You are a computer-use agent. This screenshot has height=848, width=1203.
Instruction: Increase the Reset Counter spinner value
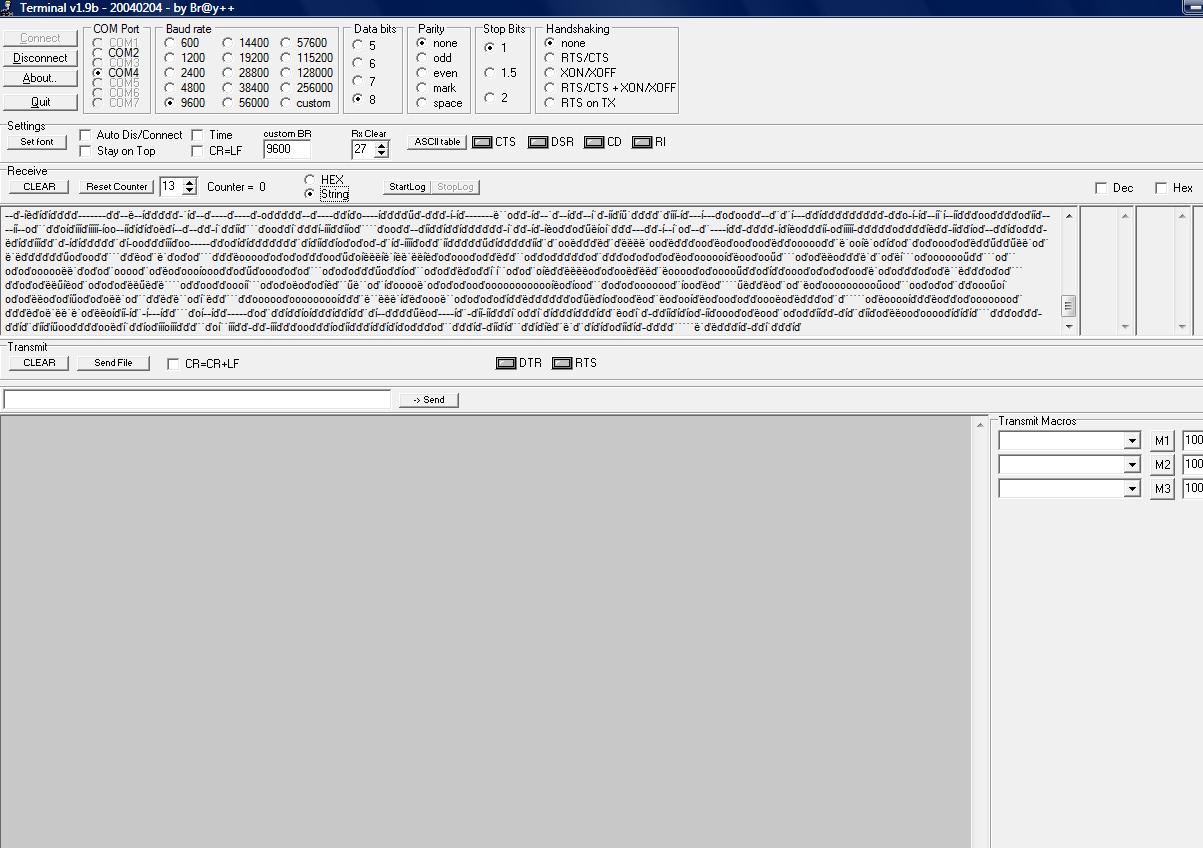(190, 182)
